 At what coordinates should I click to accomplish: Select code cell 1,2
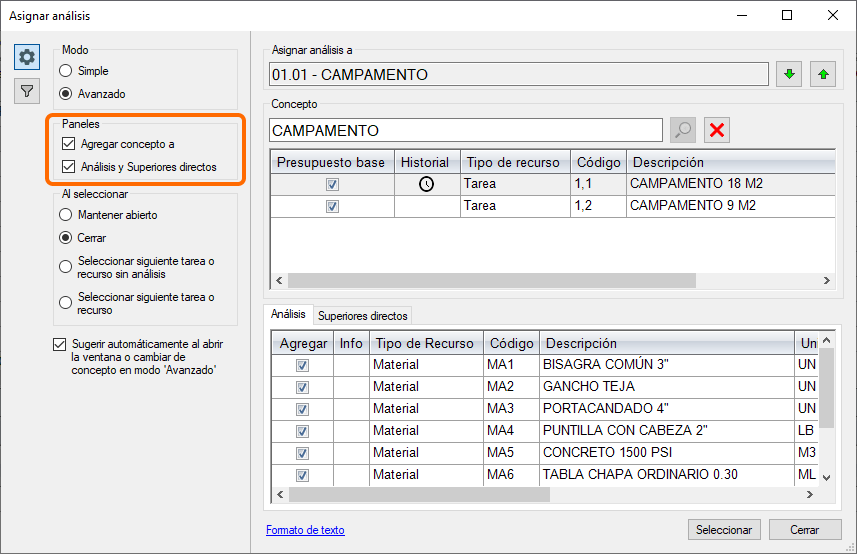click(598, 206)
